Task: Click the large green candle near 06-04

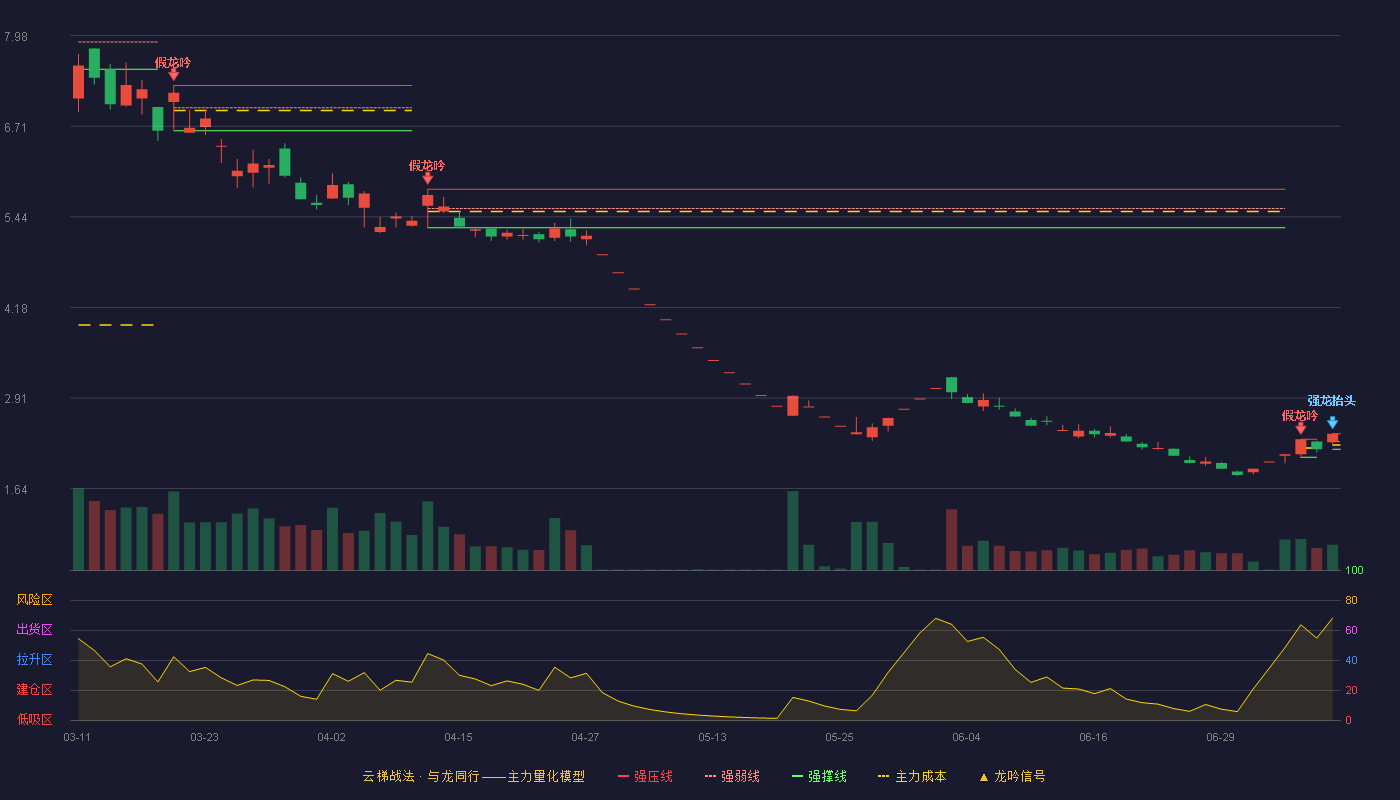Action: [x=951, y=384]
